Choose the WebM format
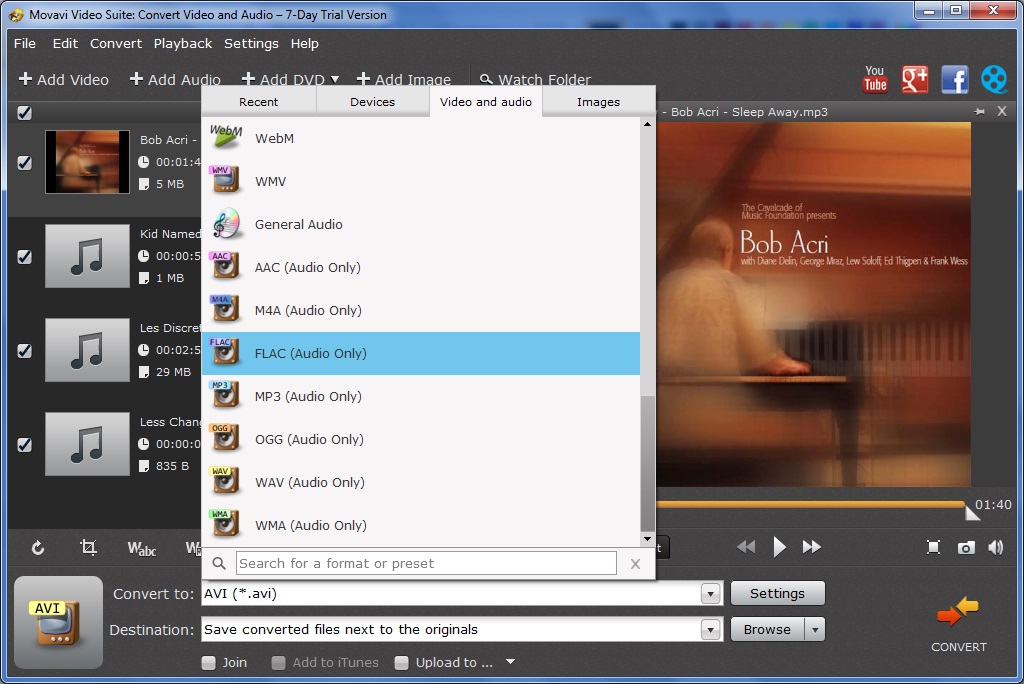The width and height of the screenshot is (1024, 684). pyautogui.click(x=421, y=138)
